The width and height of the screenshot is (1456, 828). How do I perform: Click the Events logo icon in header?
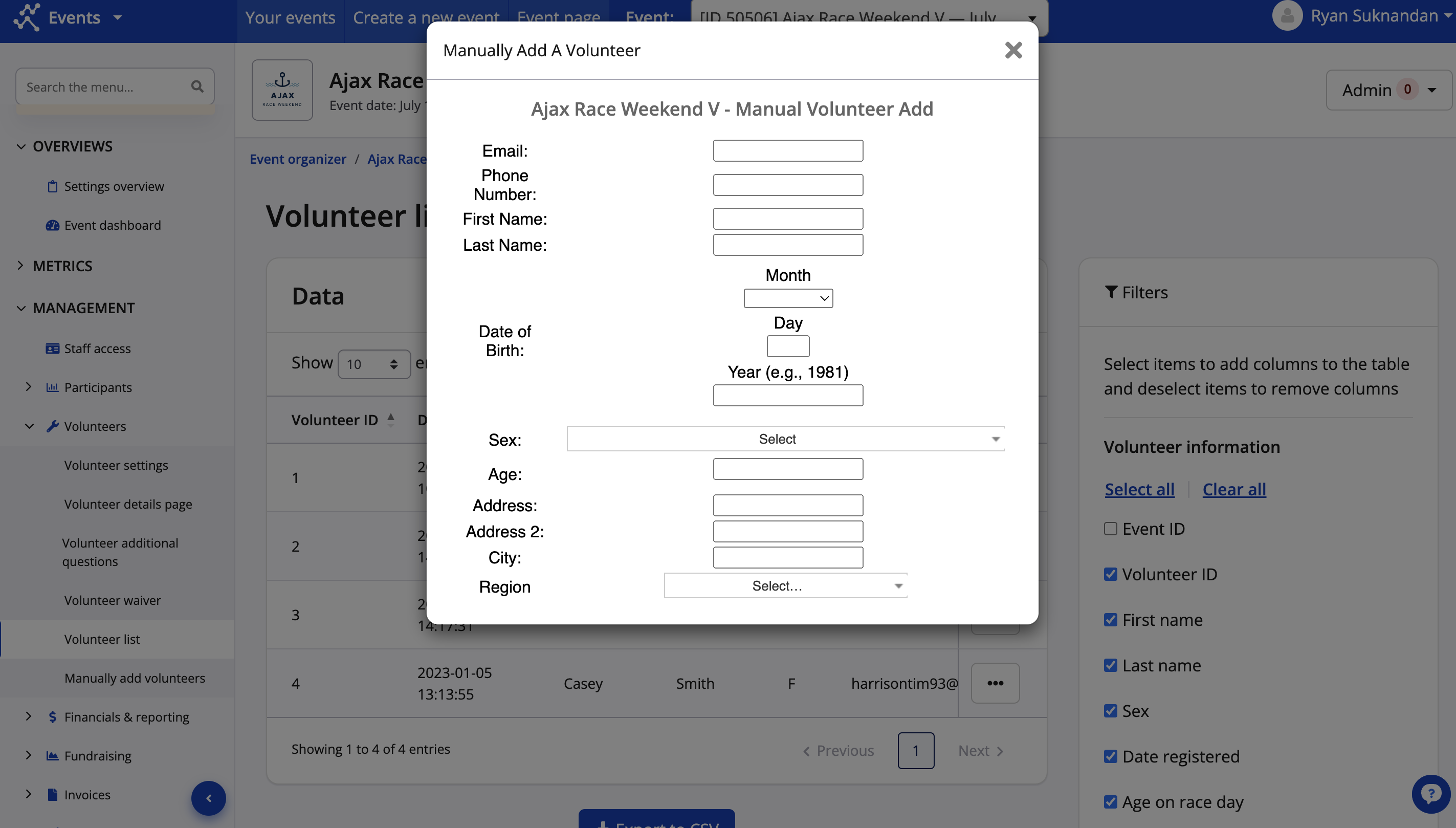coord(27,17)
